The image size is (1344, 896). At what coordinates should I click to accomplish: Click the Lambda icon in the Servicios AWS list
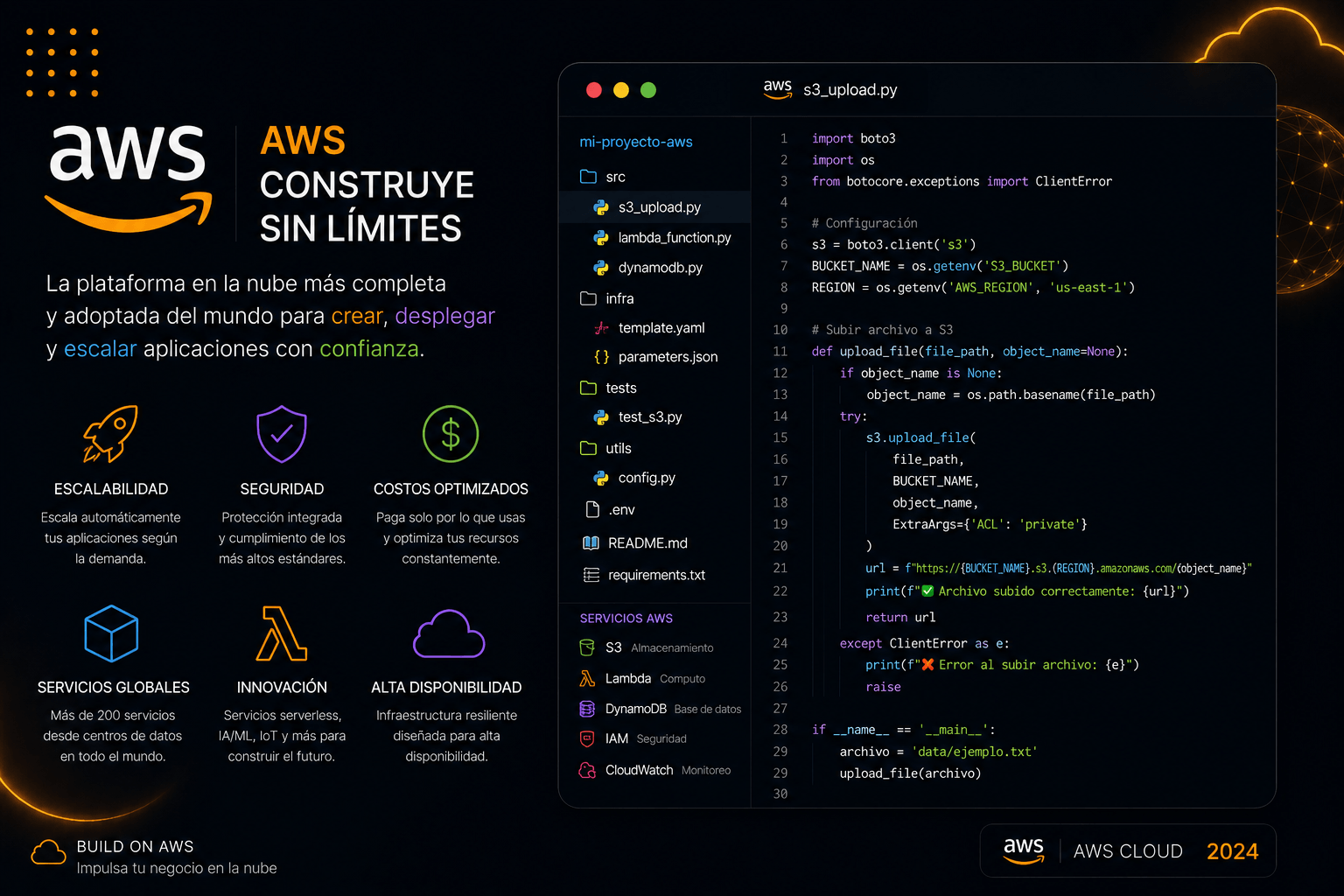coord(587,678)
